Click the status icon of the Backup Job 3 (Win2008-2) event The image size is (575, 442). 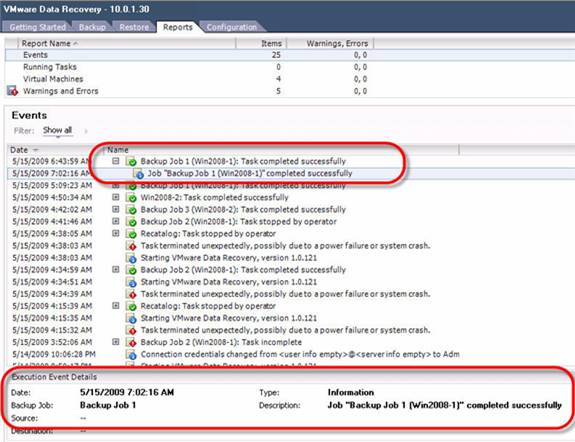pyautogui.click(x=131, y=210)
